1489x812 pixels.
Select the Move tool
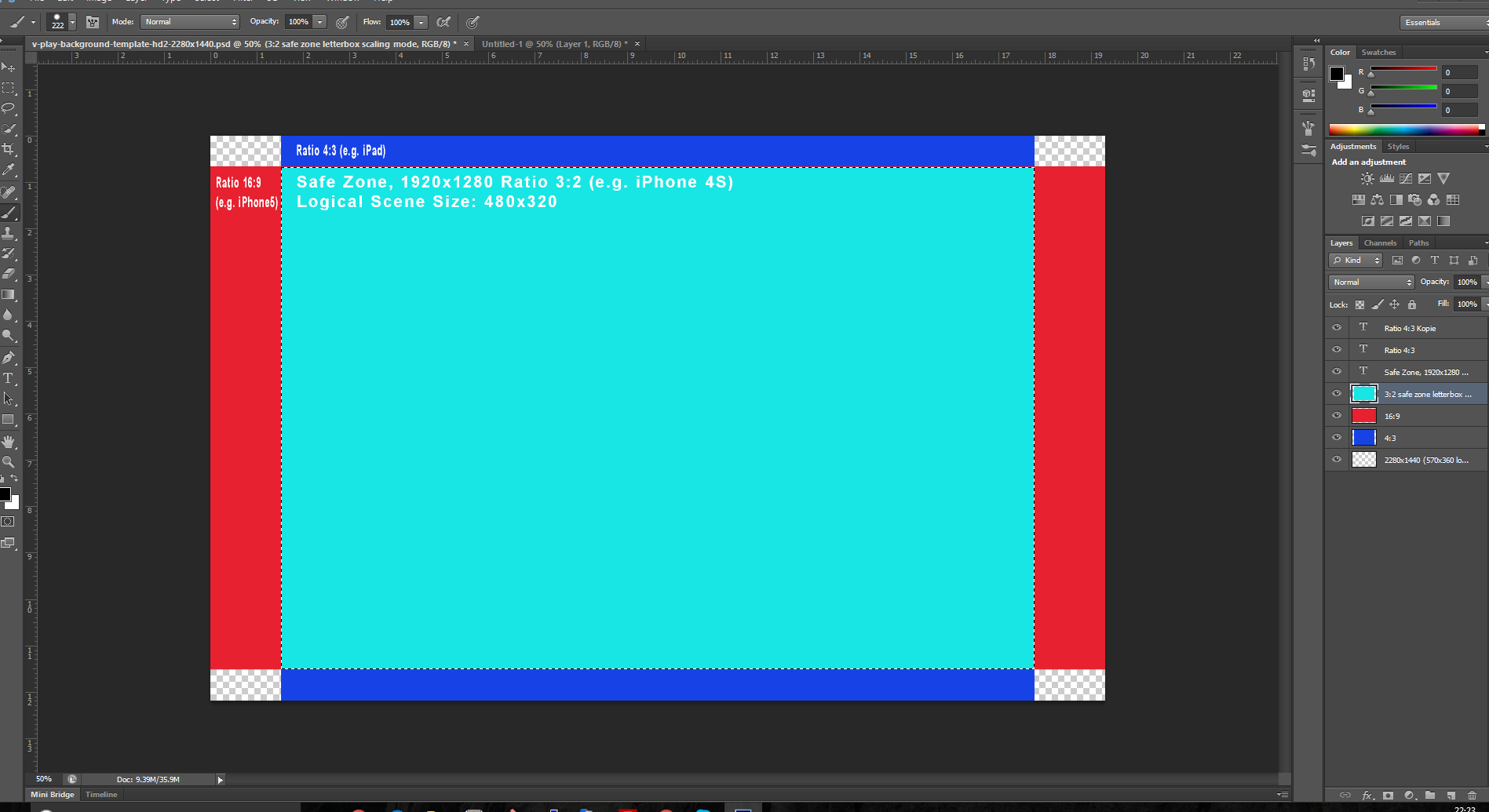(9, 67)
